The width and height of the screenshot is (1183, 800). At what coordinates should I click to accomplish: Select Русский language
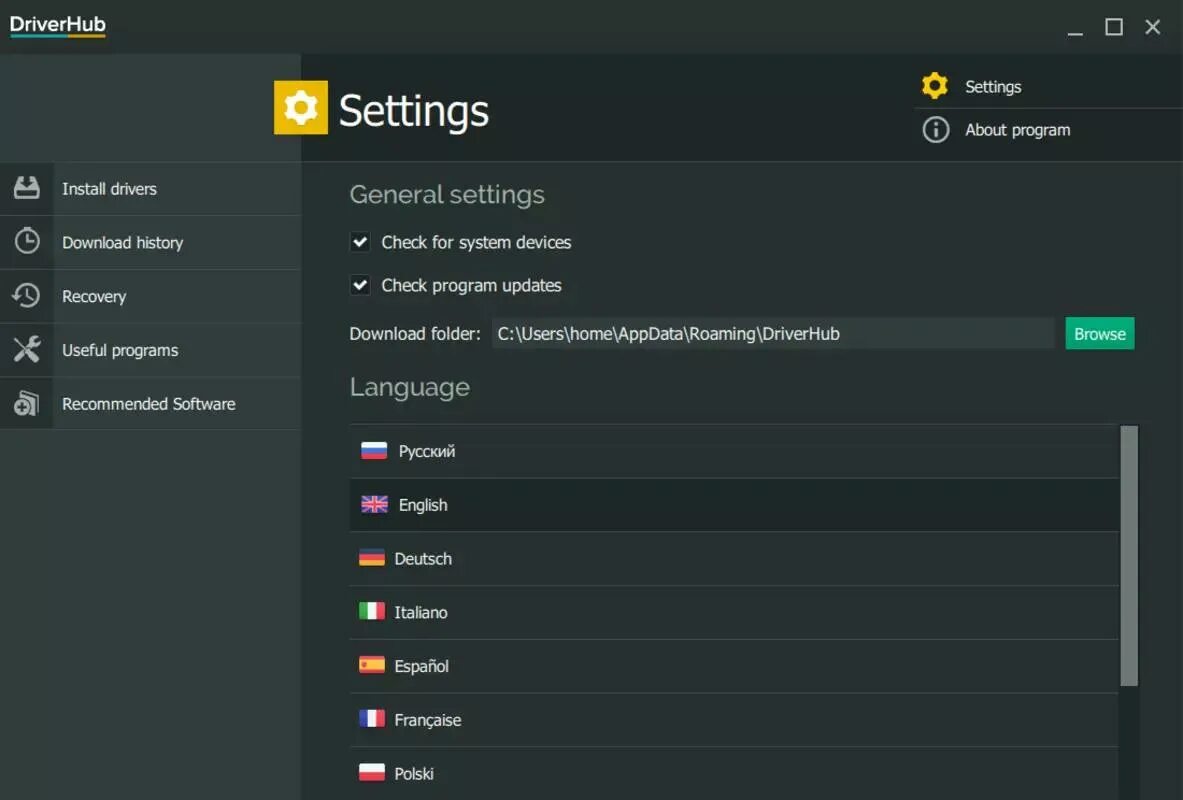(427, 451)
